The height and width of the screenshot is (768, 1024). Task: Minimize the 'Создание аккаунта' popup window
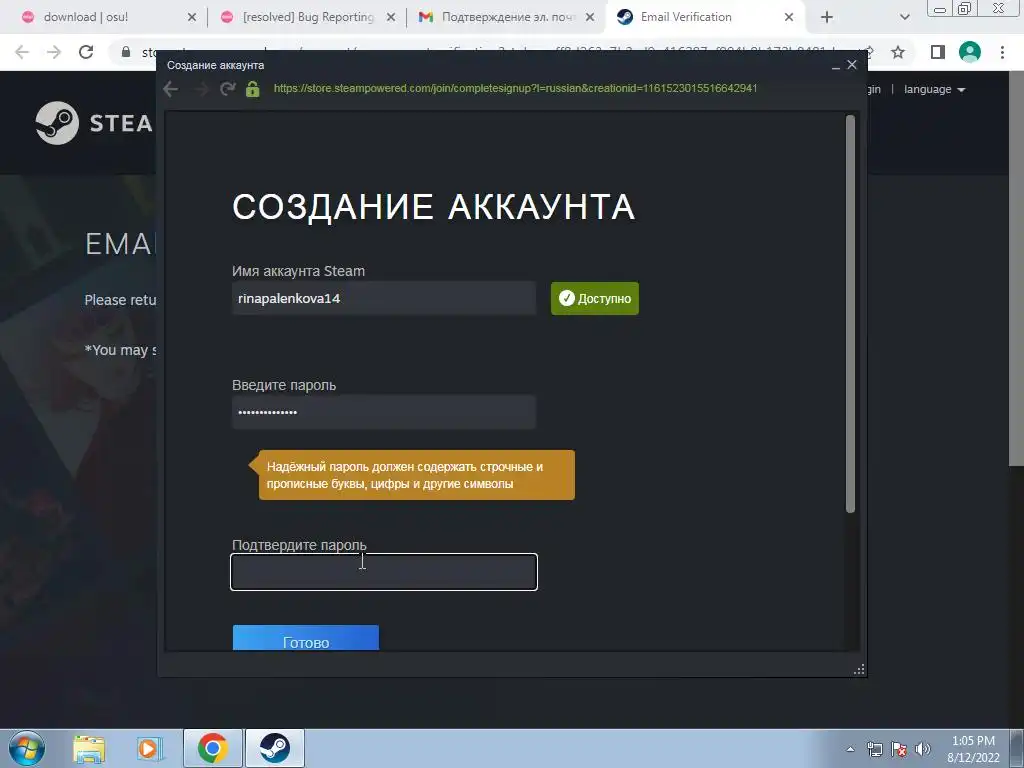tap(835, 65)
